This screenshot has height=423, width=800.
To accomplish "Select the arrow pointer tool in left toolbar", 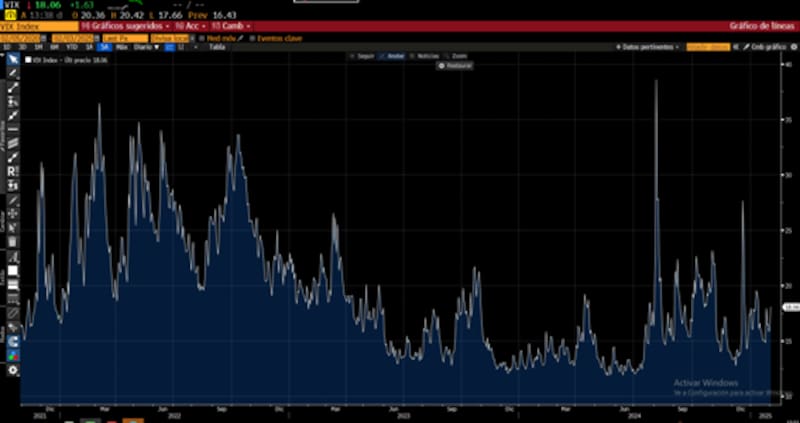I will click(x=13, y=59).
